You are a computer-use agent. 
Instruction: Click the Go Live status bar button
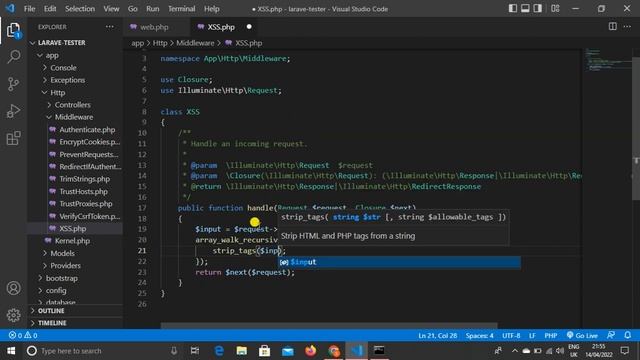582,336
